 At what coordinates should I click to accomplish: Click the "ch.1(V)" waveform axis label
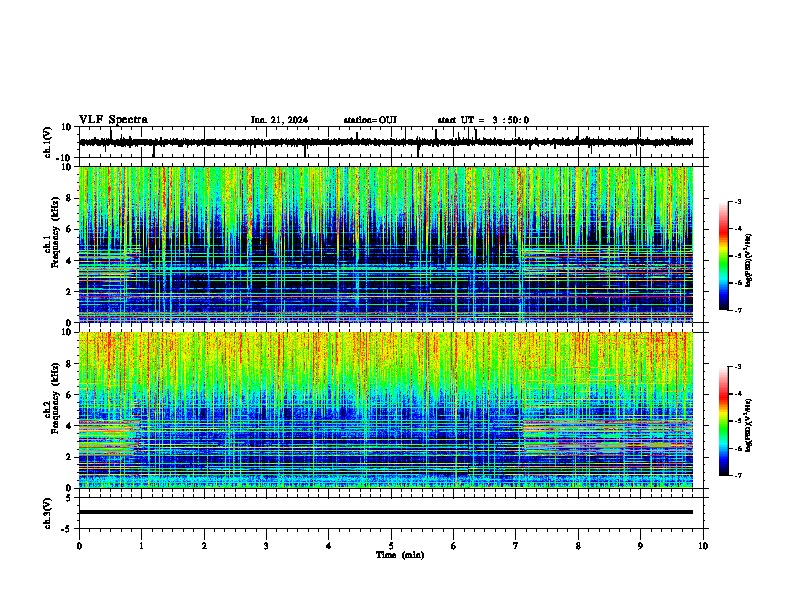coord(49,142)
